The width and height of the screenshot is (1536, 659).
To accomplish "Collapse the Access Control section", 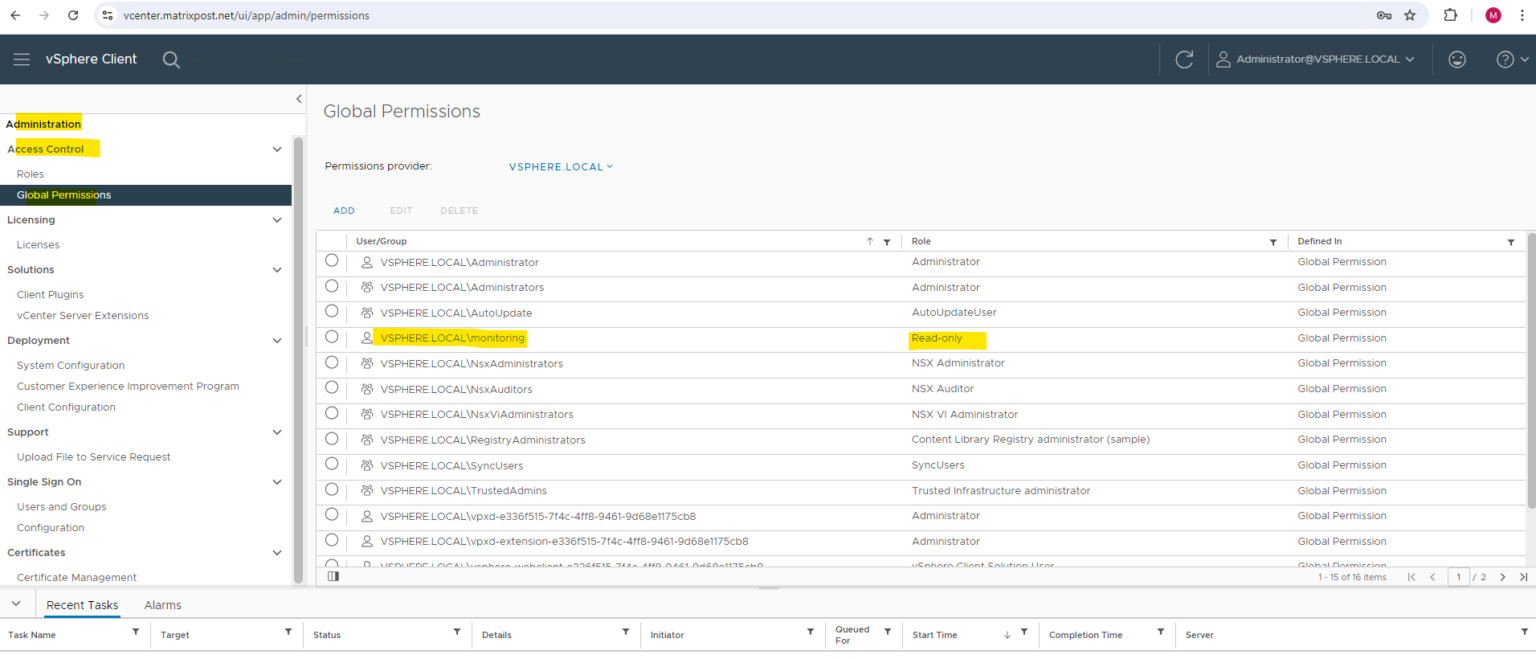I will (277, 148).
